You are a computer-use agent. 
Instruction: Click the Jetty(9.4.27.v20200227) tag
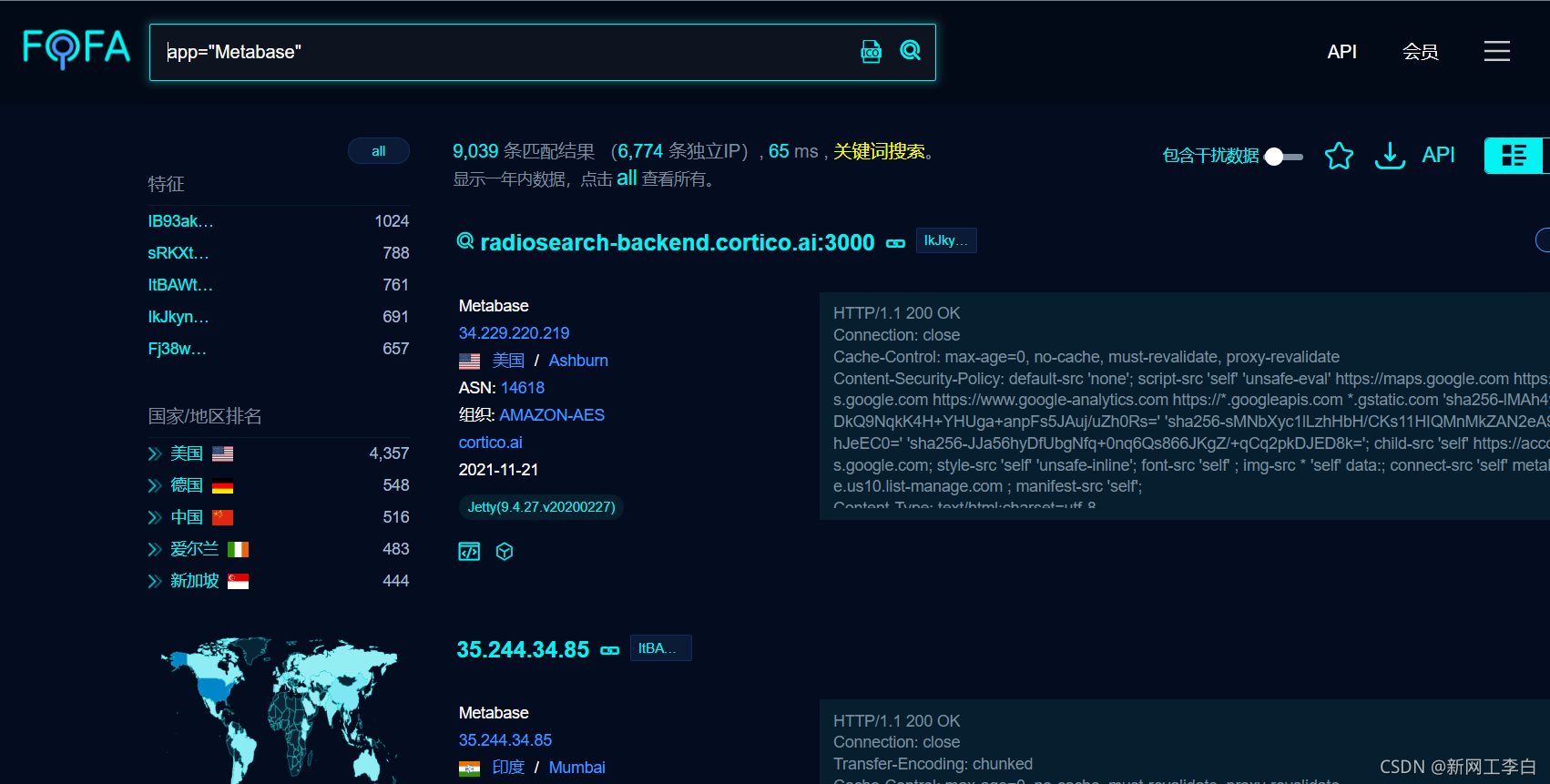tap(541, 507)
